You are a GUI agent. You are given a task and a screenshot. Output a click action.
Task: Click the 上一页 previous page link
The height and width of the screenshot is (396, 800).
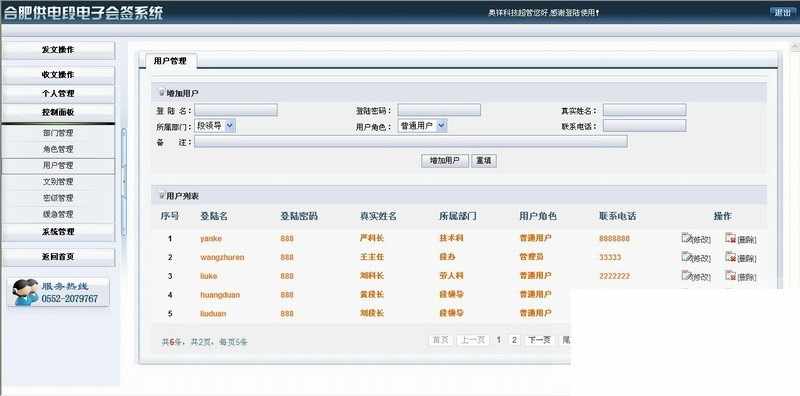click(473, 340)
